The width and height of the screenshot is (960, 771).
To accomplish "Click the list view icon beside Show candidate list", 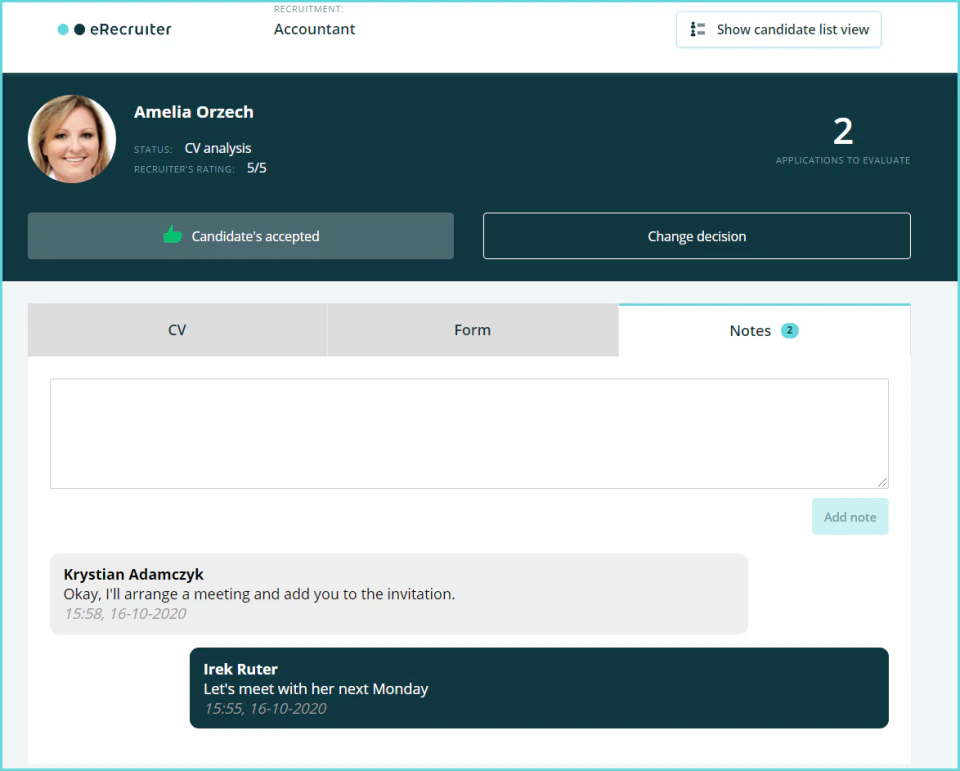I will click(697, 29).
